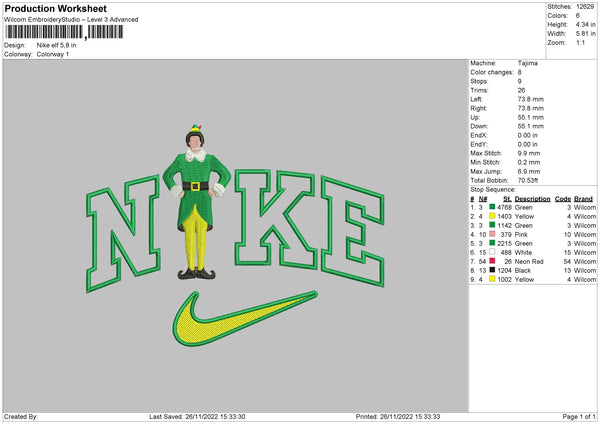Click the black swatch for thread 1204

point(492,270)
